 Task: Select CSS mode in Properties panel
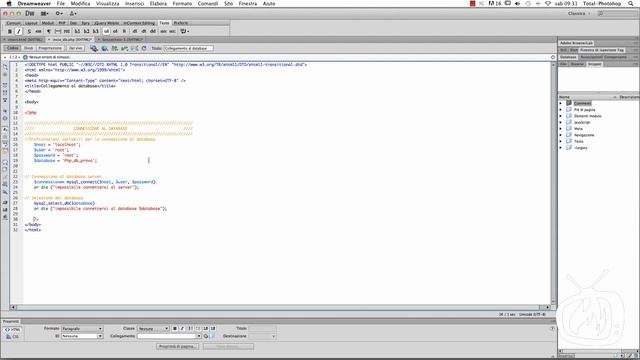(x=13, y=337)
